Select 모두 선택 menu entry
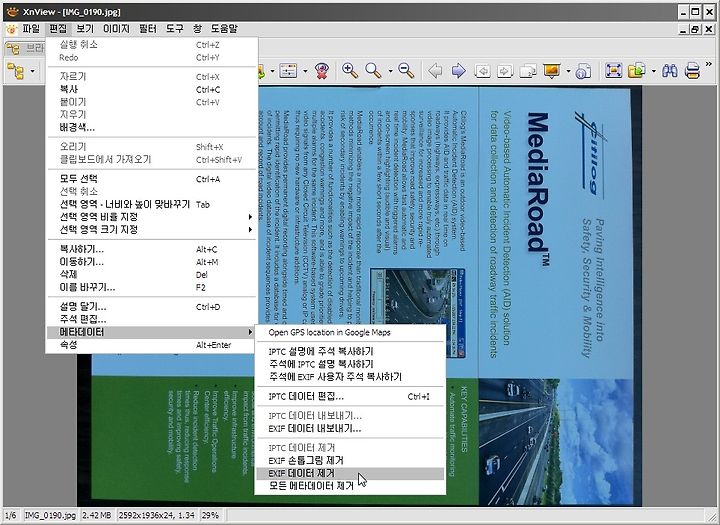The height and width of the screenshot is (525, 720). coord(152,179)
